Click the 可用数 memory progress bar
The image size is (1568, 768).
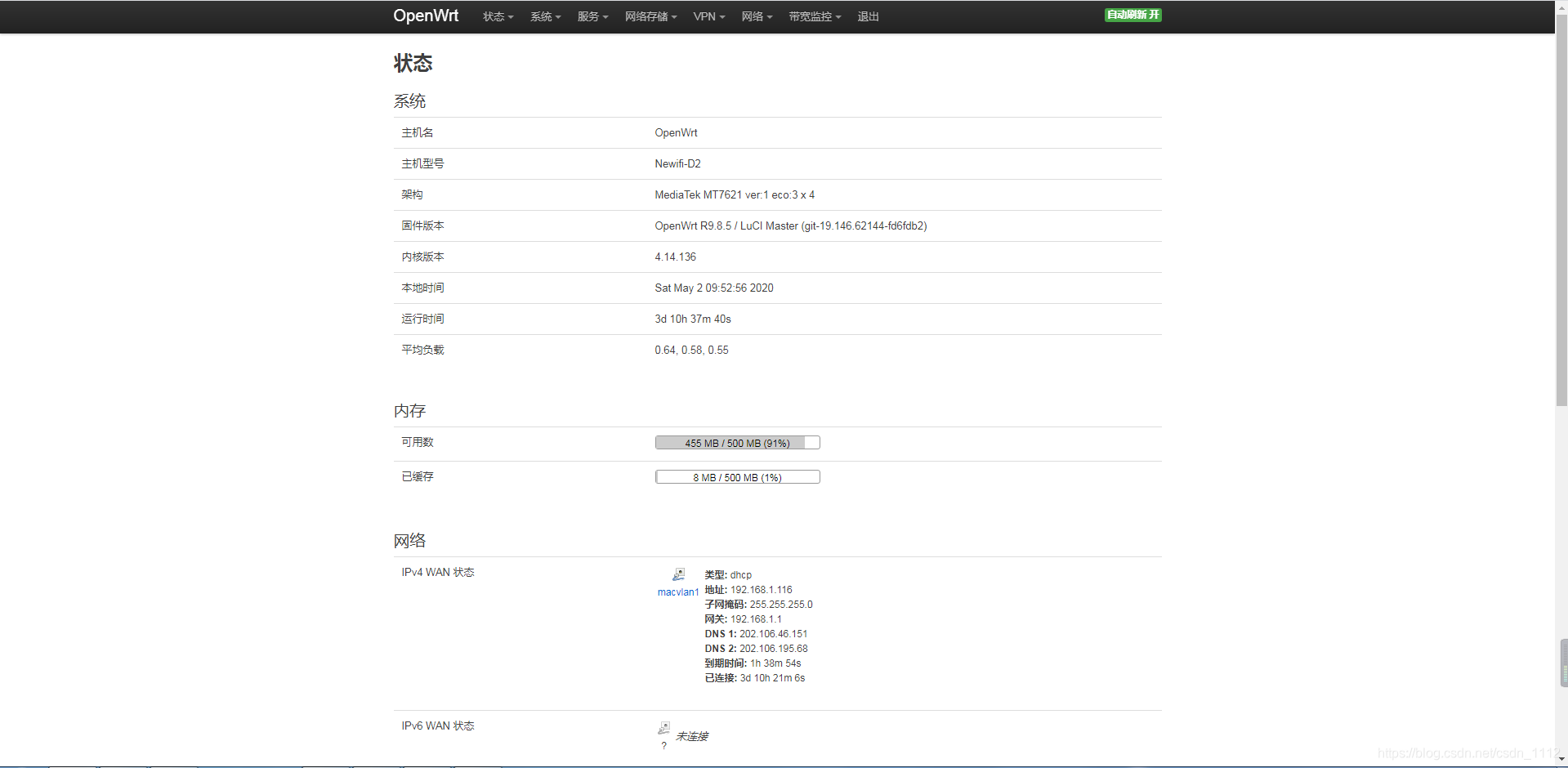coord(737,443)
